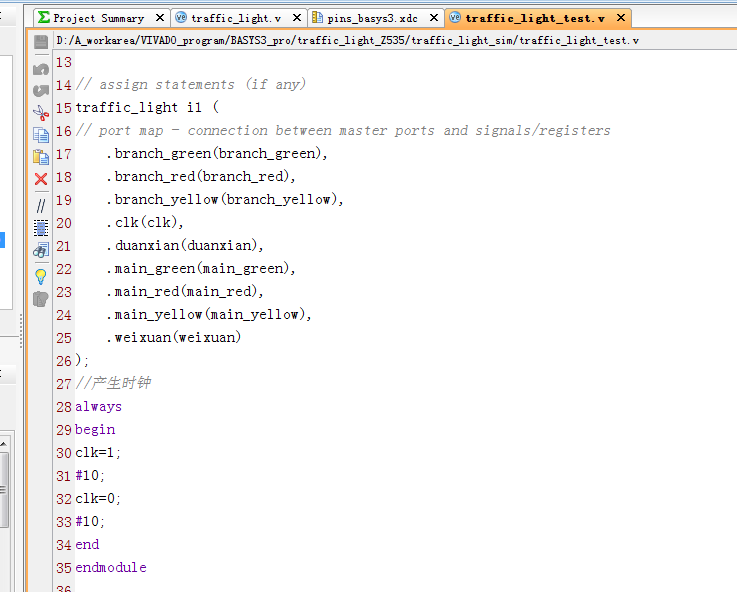737x592 pixels.
Task: Click the Copy icon in the editor sidebar
Action: (x=41, y=135)
